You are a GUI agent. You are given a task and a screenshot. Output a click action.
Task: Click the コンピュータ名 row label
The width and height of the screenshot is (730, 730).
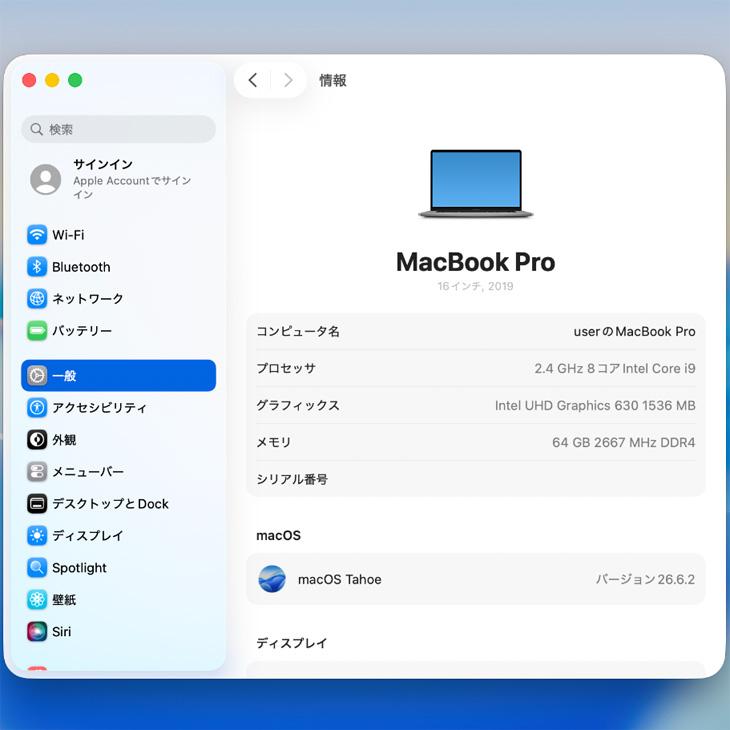[x=298, y=331]
